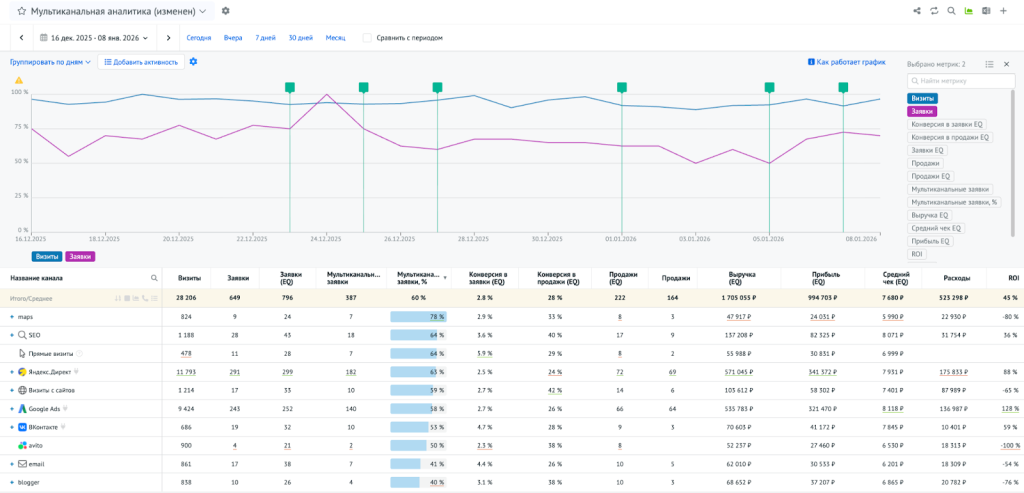The width and height of the screenshot is (1024, 493).
Task: Open the search magnifier in top toolbar
Action: 951,11
